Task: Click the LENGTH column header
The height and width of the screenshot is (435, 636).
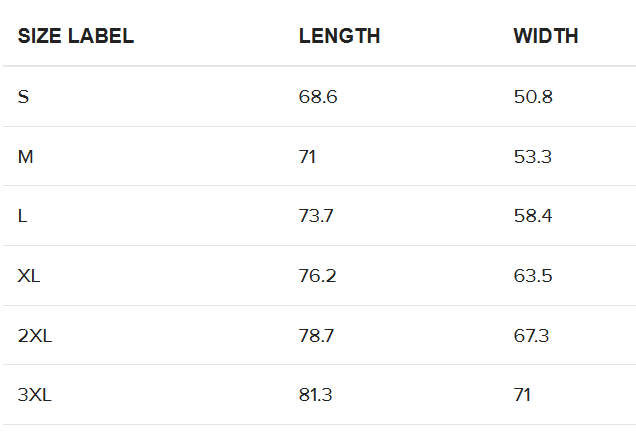Action: (339, 36)
